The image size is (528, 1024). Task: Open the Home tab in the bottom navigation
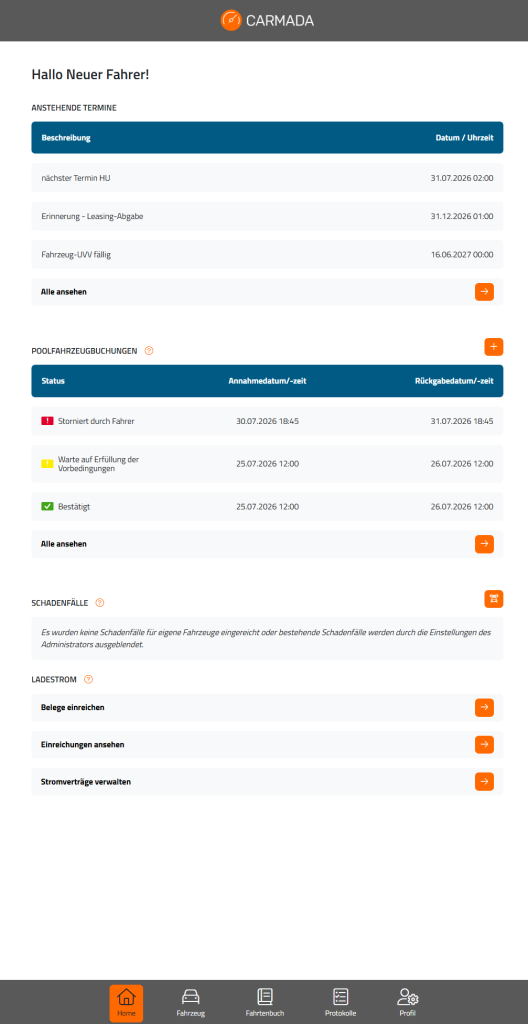(126, 1003)
